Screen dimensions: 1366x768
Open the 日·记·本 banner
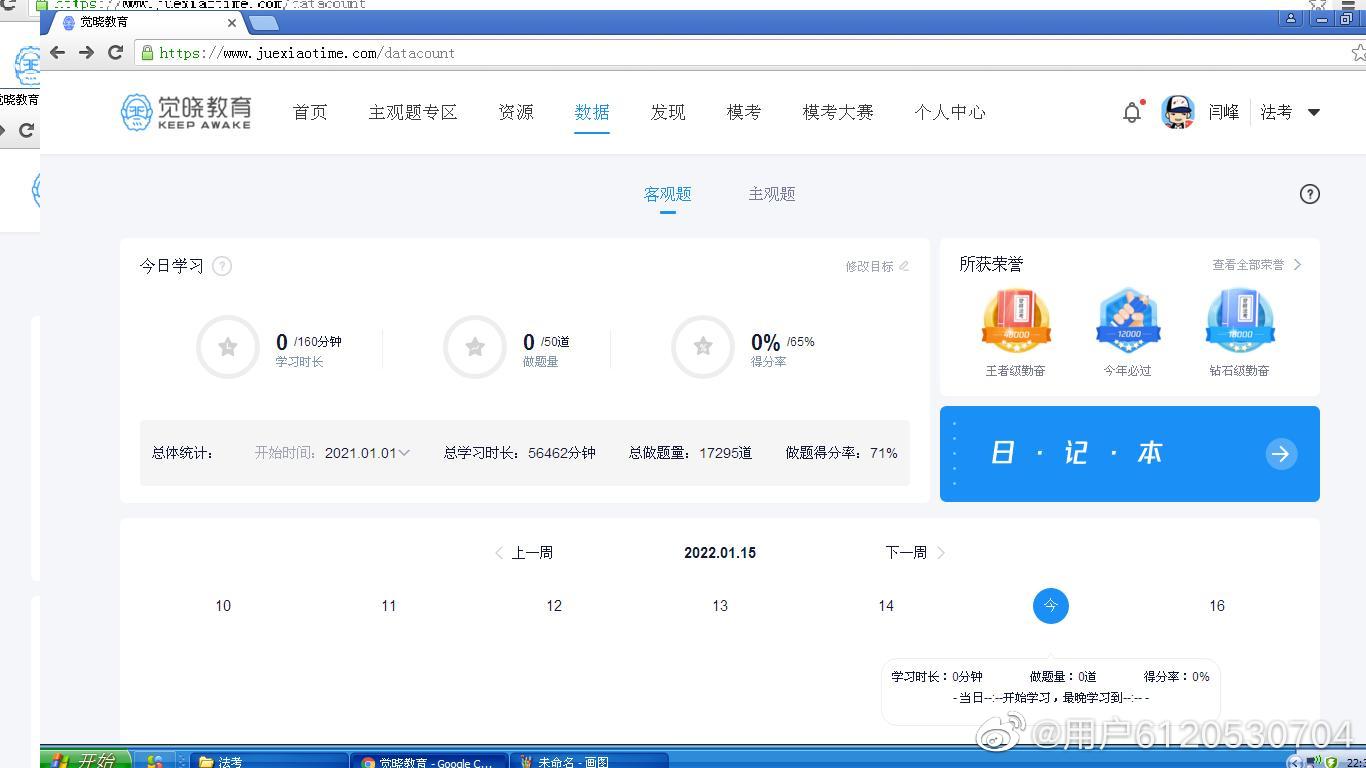1130,454
